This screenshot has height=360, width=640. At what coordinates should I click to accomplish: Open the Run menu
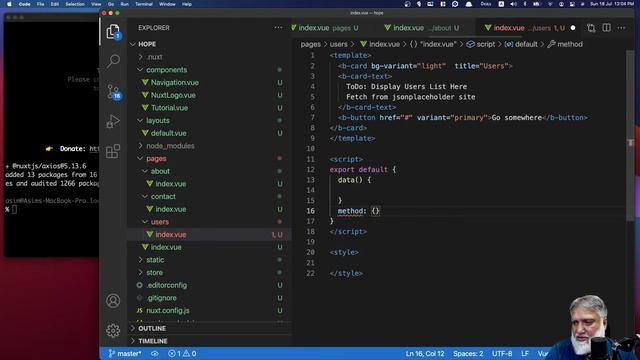click(x=124, y=4)
